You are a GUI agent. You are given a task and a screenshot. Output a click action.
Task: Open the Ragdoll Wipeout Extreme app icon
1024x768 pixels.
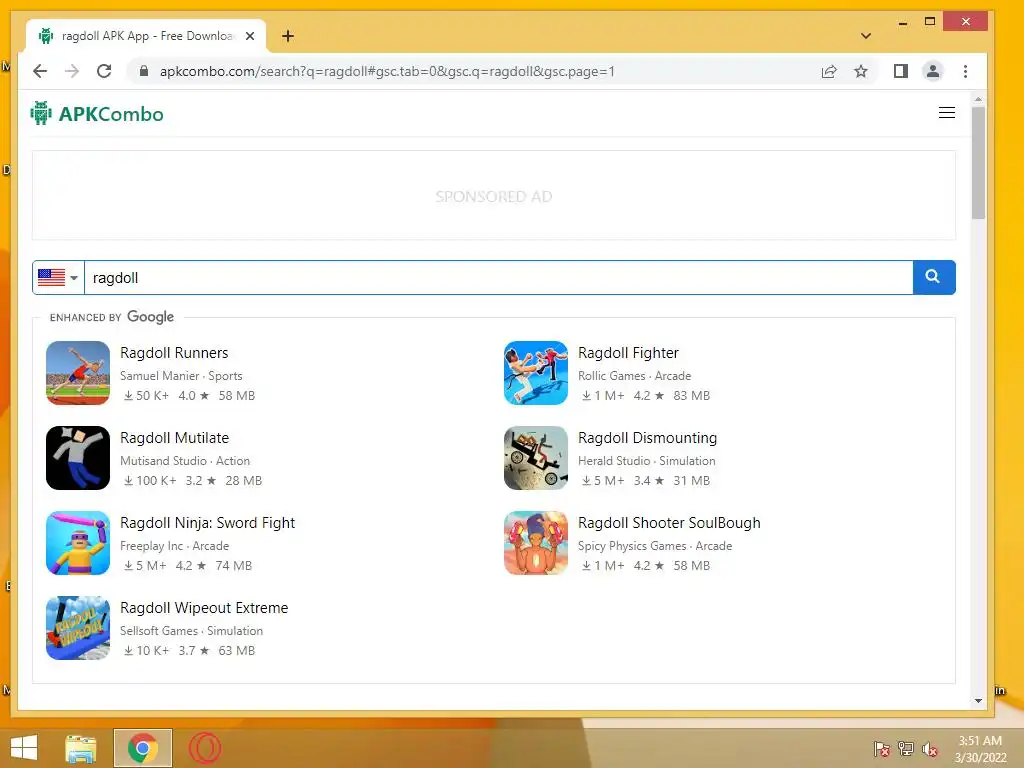[x=78, y=628]
